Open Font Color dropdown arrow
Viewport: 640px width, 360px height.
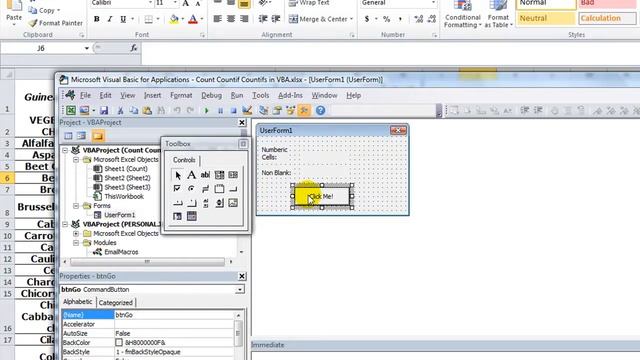(202, 19)
